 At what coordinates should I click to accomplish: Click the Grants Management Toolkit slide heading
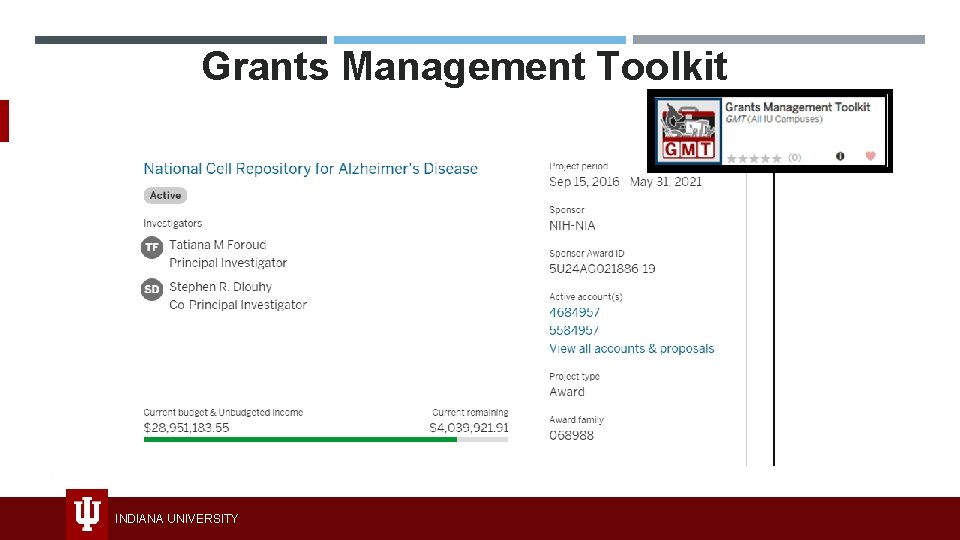(x=465, y=66)
